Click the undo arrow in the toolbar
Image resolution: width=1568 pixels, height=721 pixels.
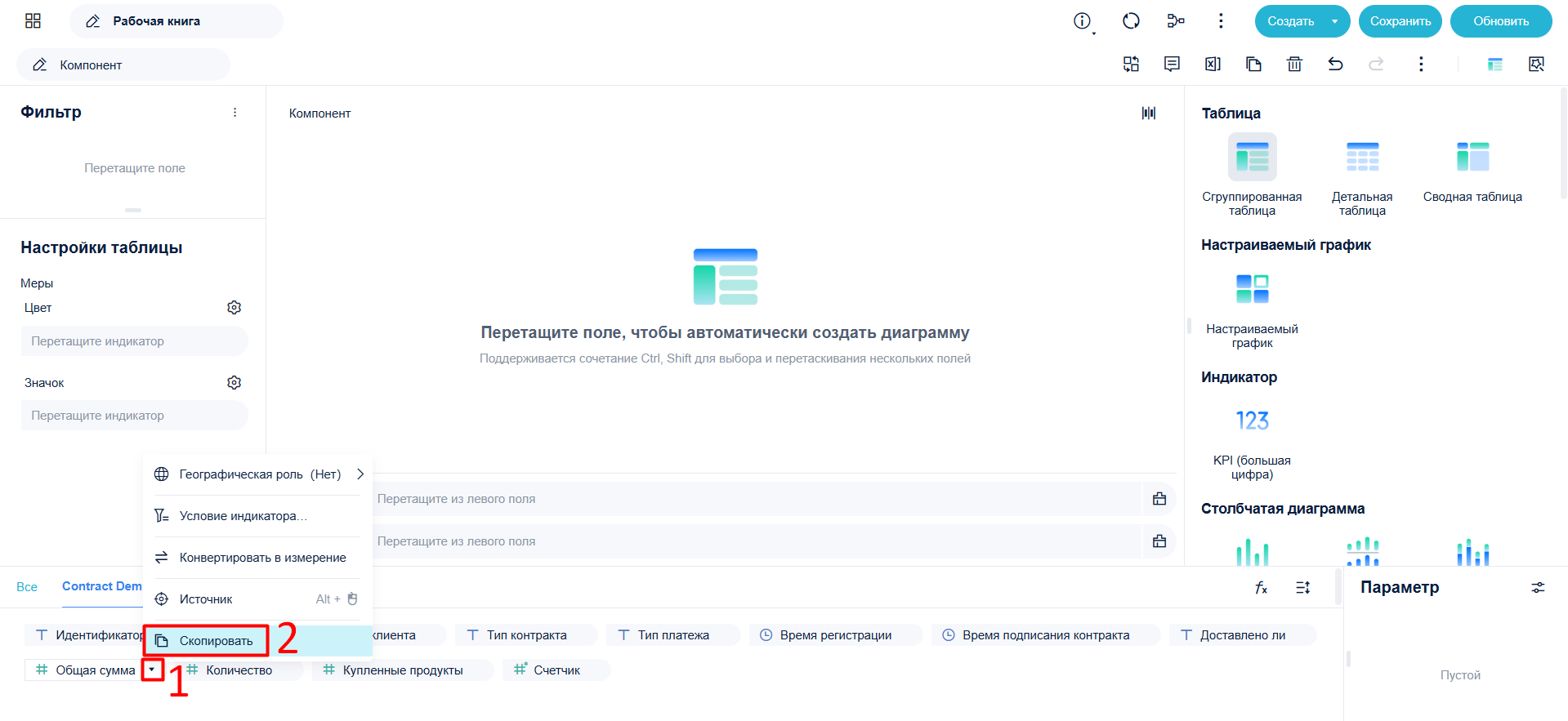point(1335,64)
